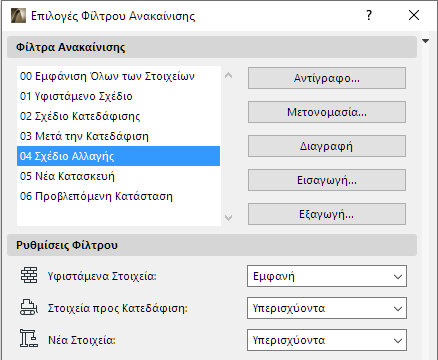
Task: Click the Αντίγραφο... button
Action: pyautogui.click(x=327, y=78)
